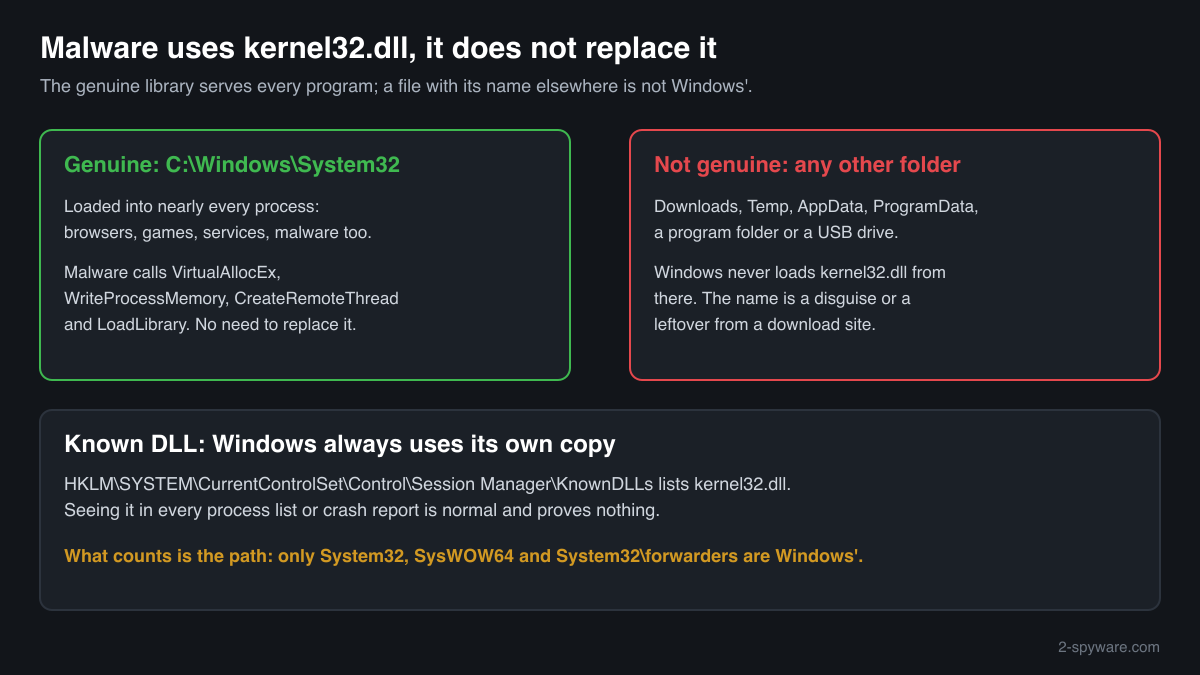Click the subtitle starting 'The genuine library serves every program'
Image resolution: width=1200 pixels, height=675 pixels.
coord(396,86)
